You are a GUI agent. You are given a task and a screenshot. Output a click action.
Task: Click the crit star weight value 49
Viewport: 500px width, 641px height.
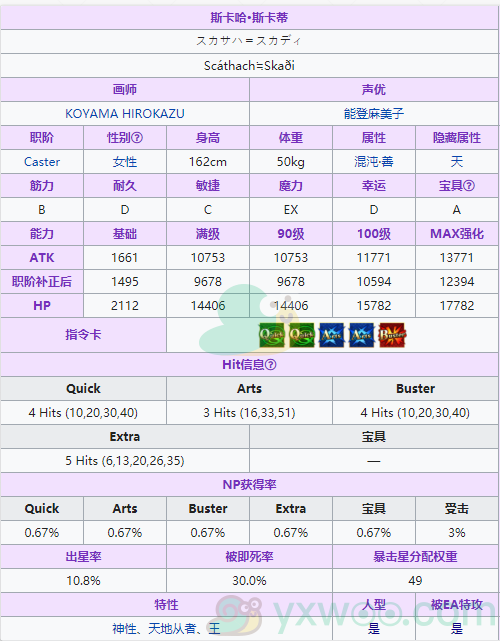415,581
